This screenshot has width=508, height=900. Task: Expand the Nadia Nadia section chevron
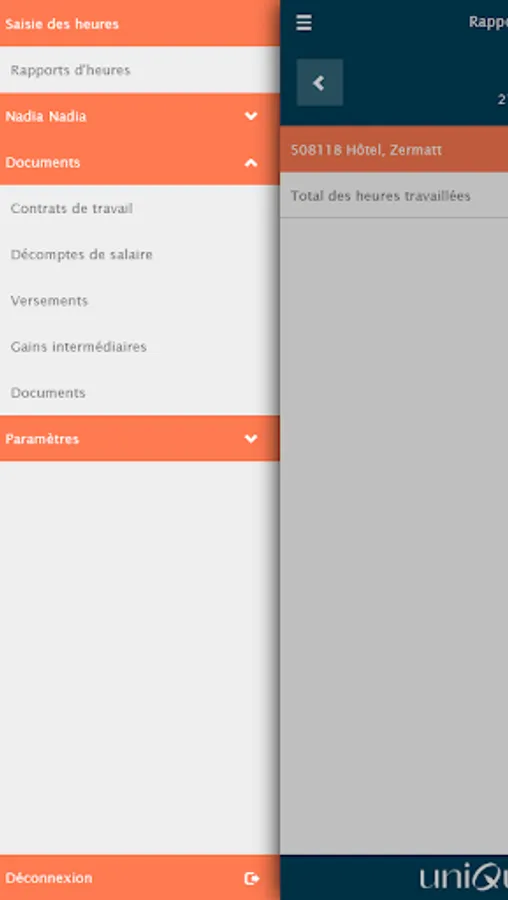pyautogui.click(x=251, y=116)
